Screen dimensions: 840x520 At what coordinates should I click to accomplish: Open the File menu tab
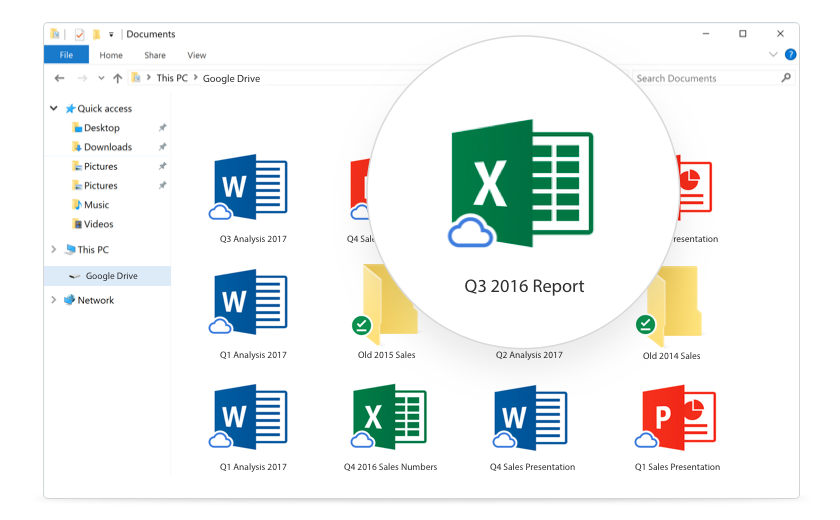(66, 55)
